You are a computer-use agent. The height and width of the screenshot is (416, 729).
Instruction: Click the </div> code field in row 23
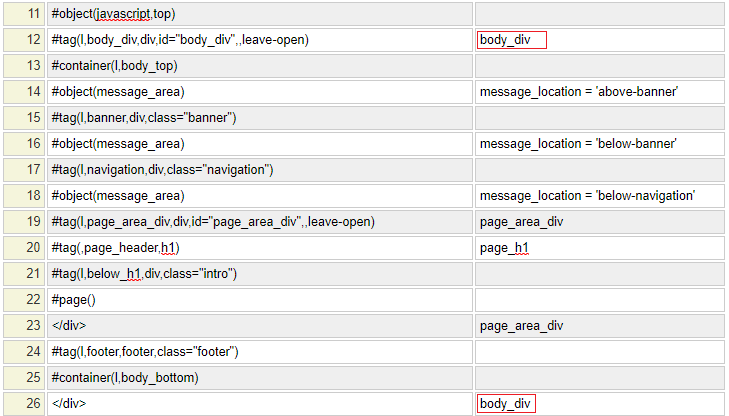pos(258,326)
